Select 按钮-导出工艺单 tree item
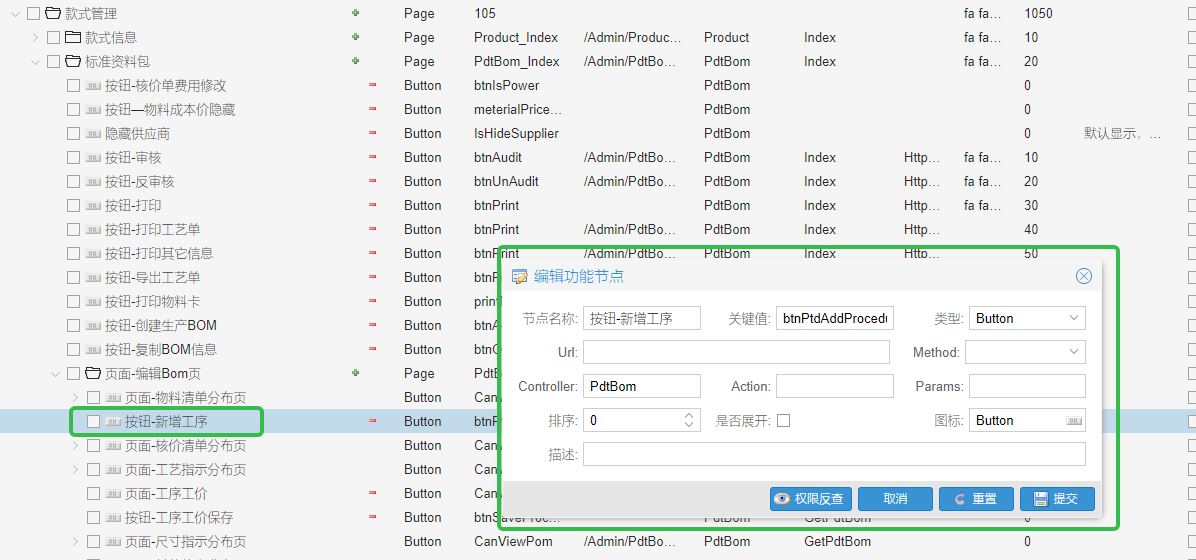This screenshot has height=560, width=1196. (x=160, y=277)
